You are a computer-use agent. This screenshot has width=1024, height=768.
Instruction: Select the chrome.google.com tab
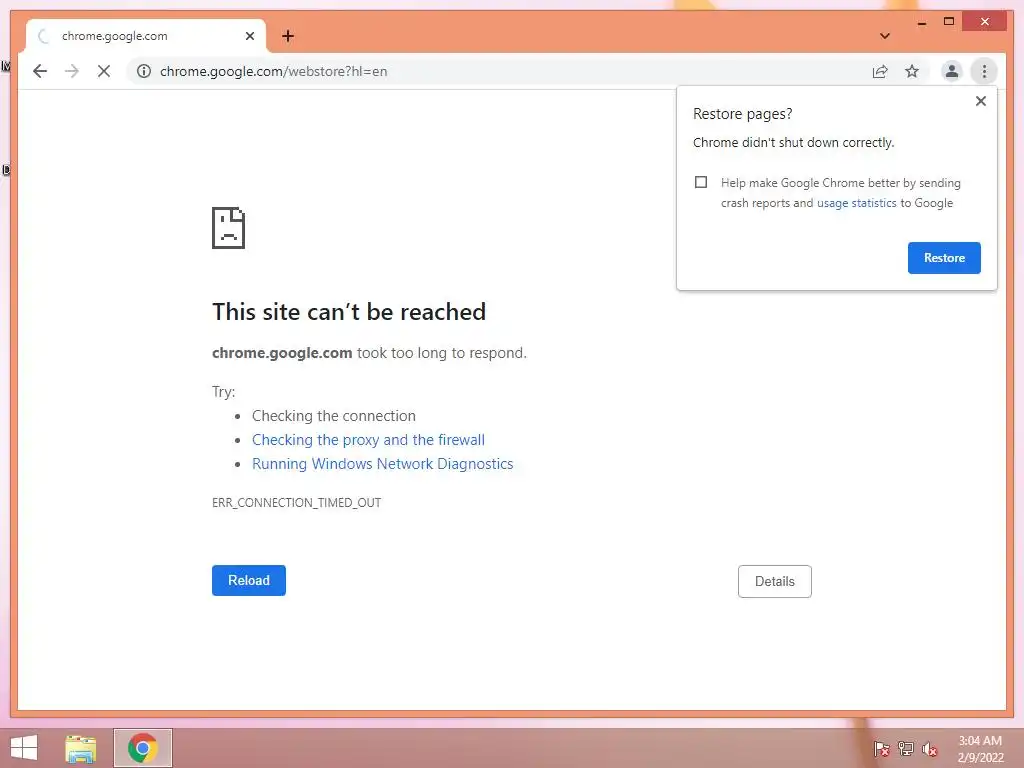146,37
